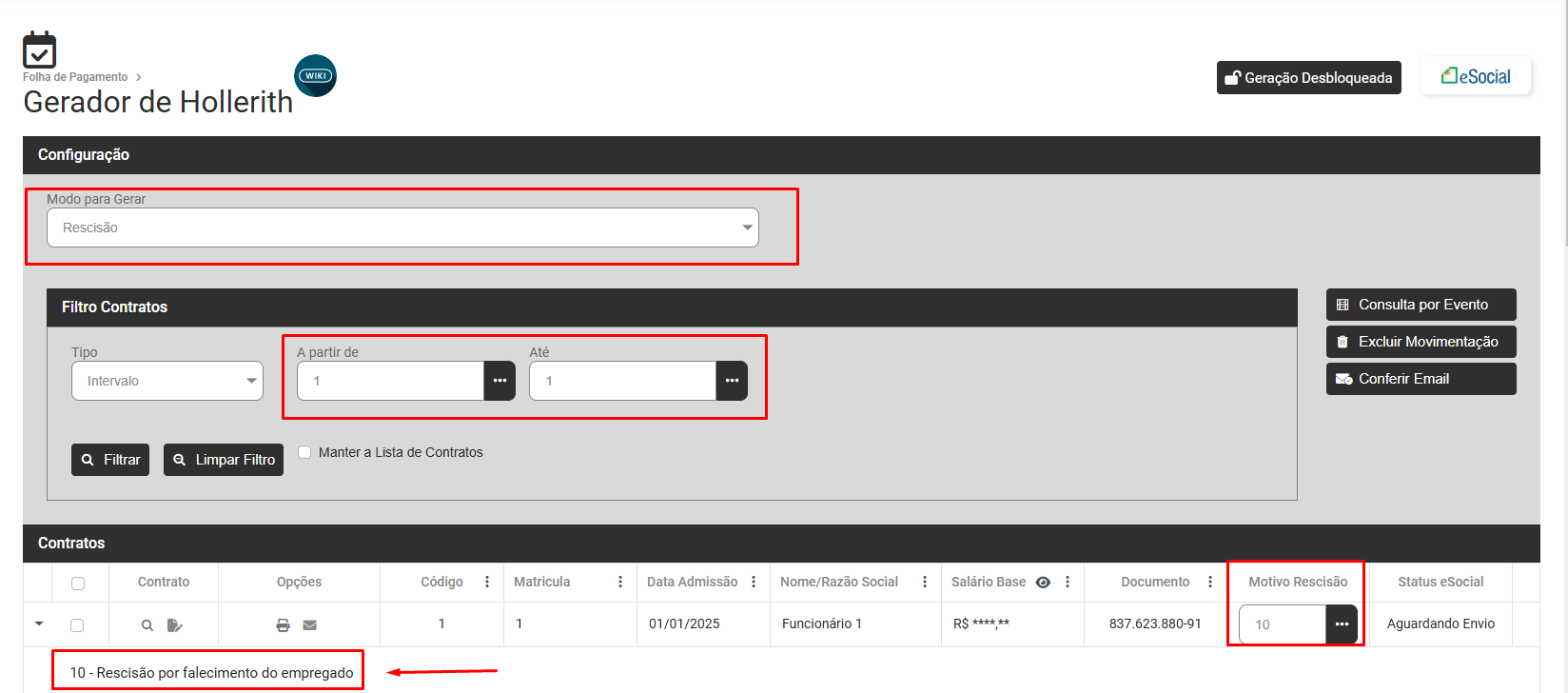1568x693 pixels.
Task: Click the magnifier icon in Contrato column
Action: click(147, 625)
